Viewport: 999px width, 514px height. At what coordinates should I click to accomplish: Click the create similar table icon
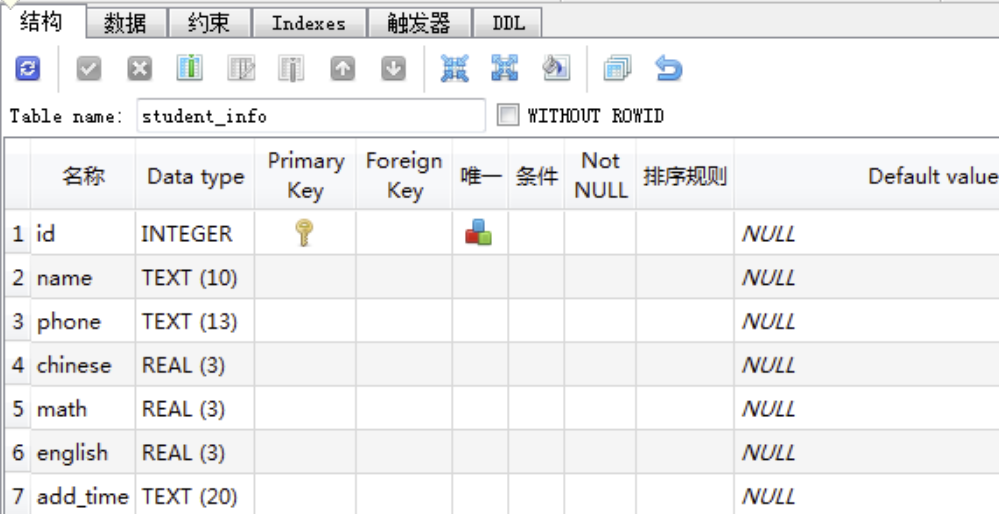tap(617, 69)
